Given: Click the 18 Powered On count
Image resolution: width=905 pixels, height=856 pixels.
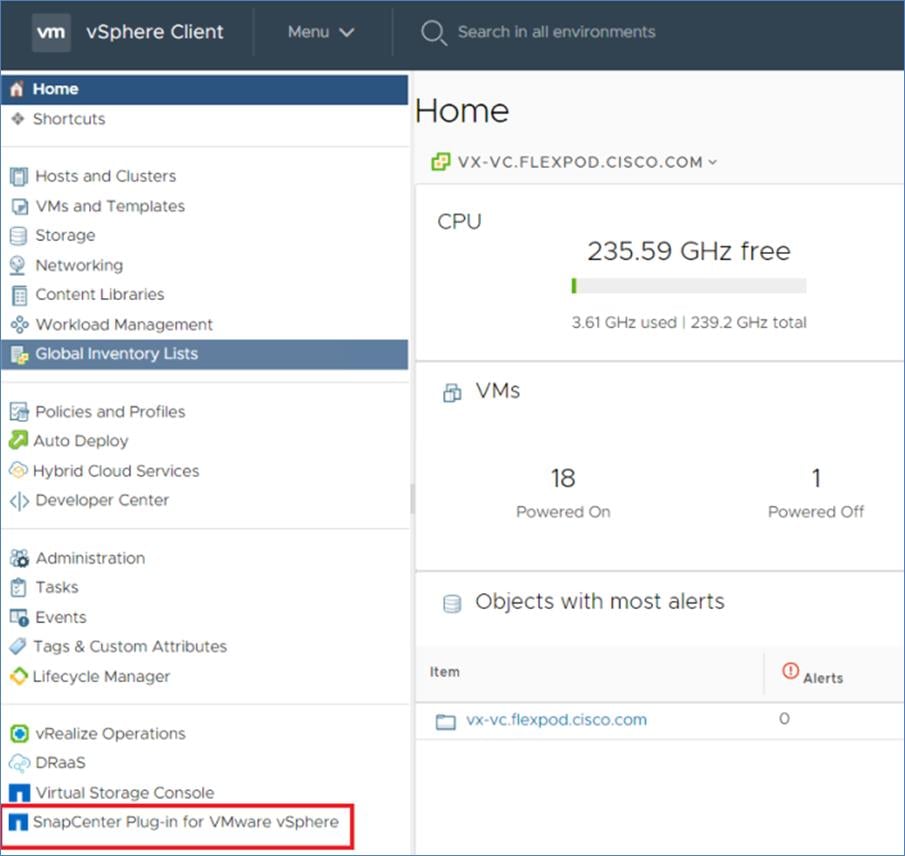Looking at the screenshot, I should [563, 479].
